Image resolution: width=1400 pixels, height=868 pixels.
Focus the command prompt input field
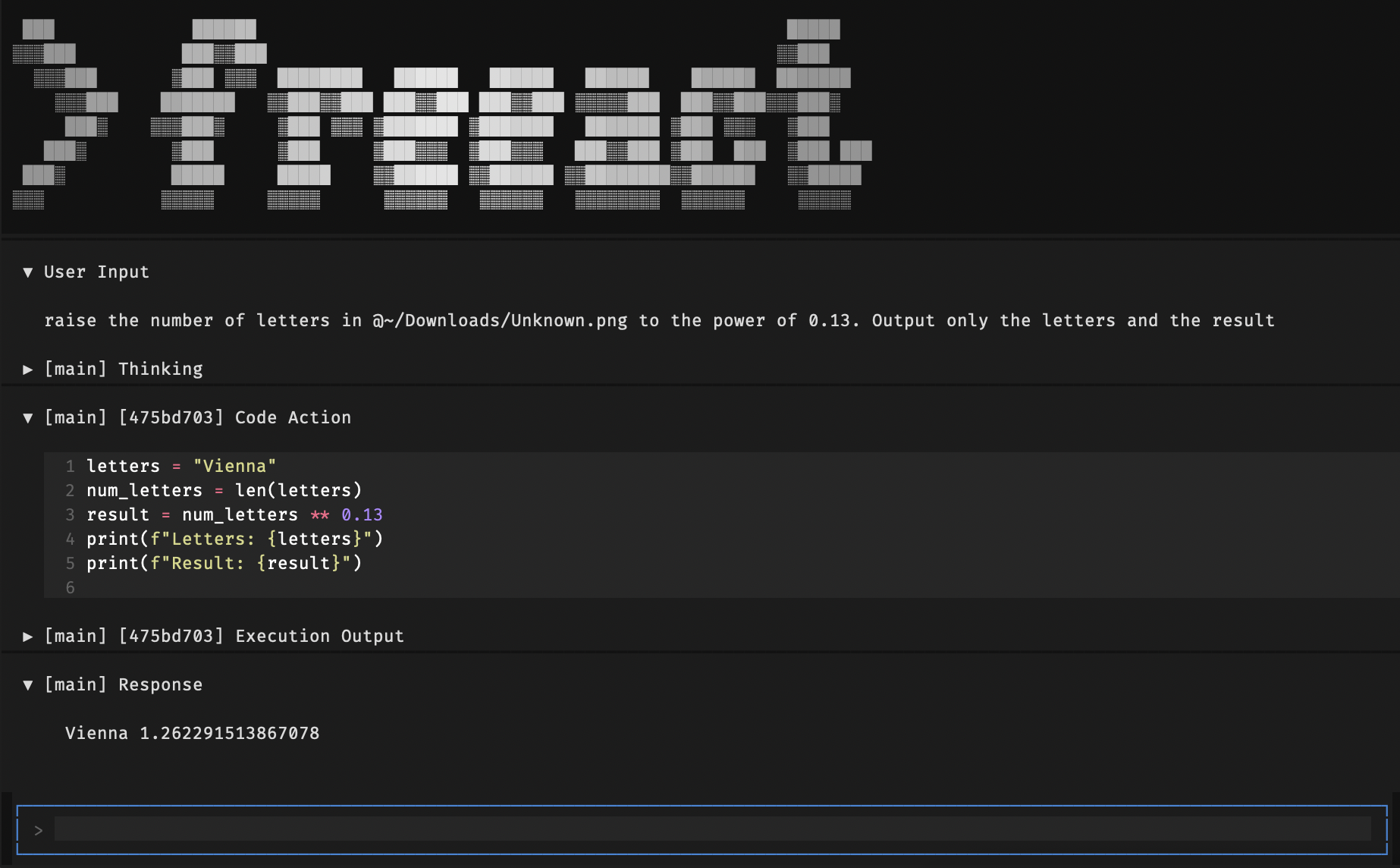pos(711,829)
